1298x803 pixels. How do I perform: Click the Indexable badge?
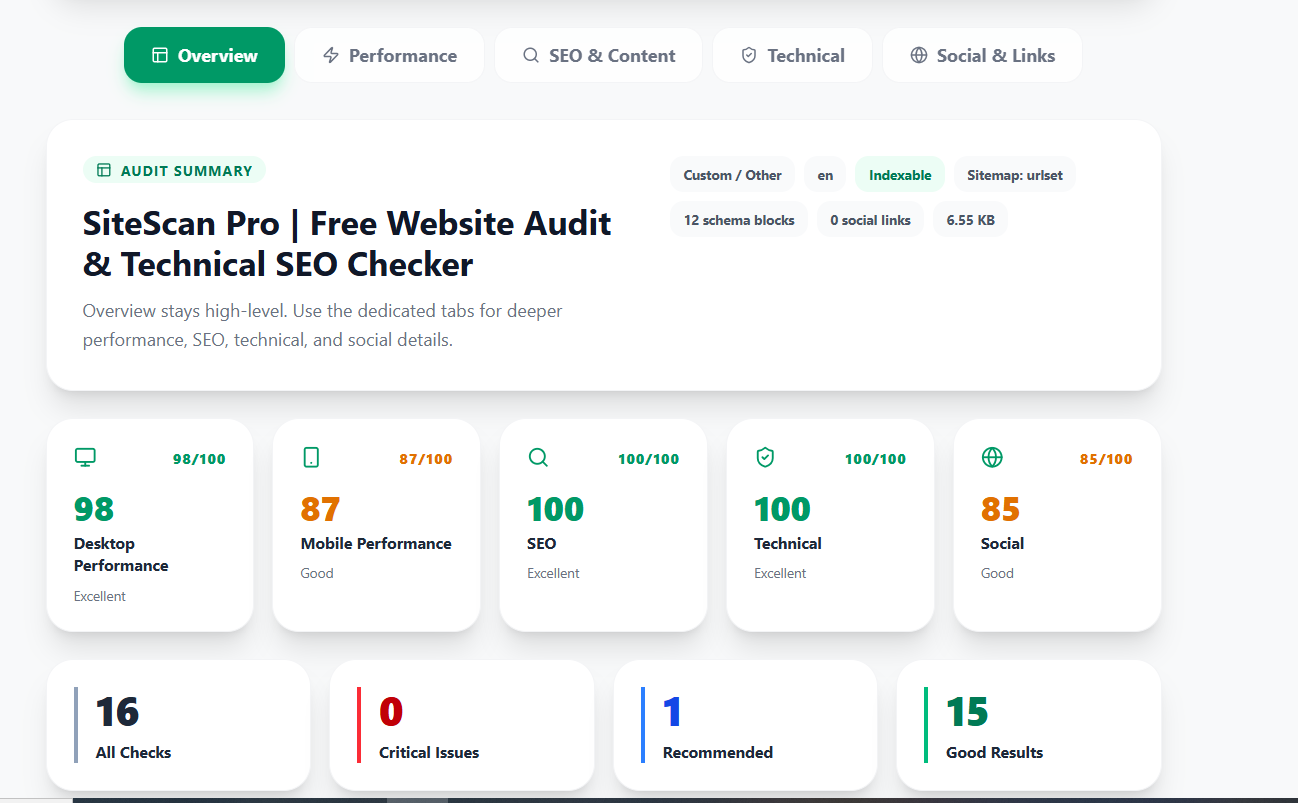click(899, 174)
